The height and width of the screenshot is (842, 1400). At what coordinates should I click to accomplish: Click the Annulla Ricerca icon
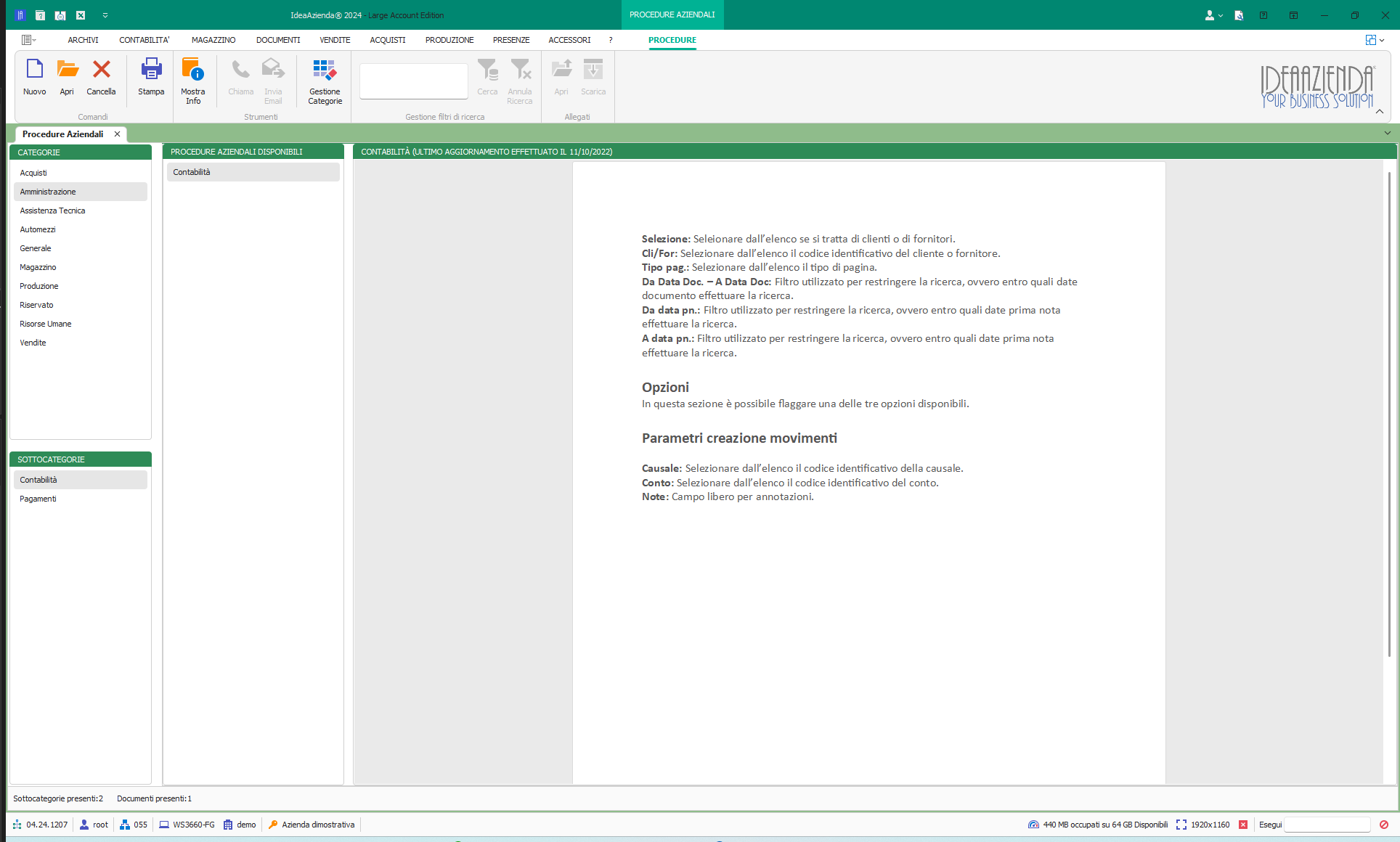[520, 69]
